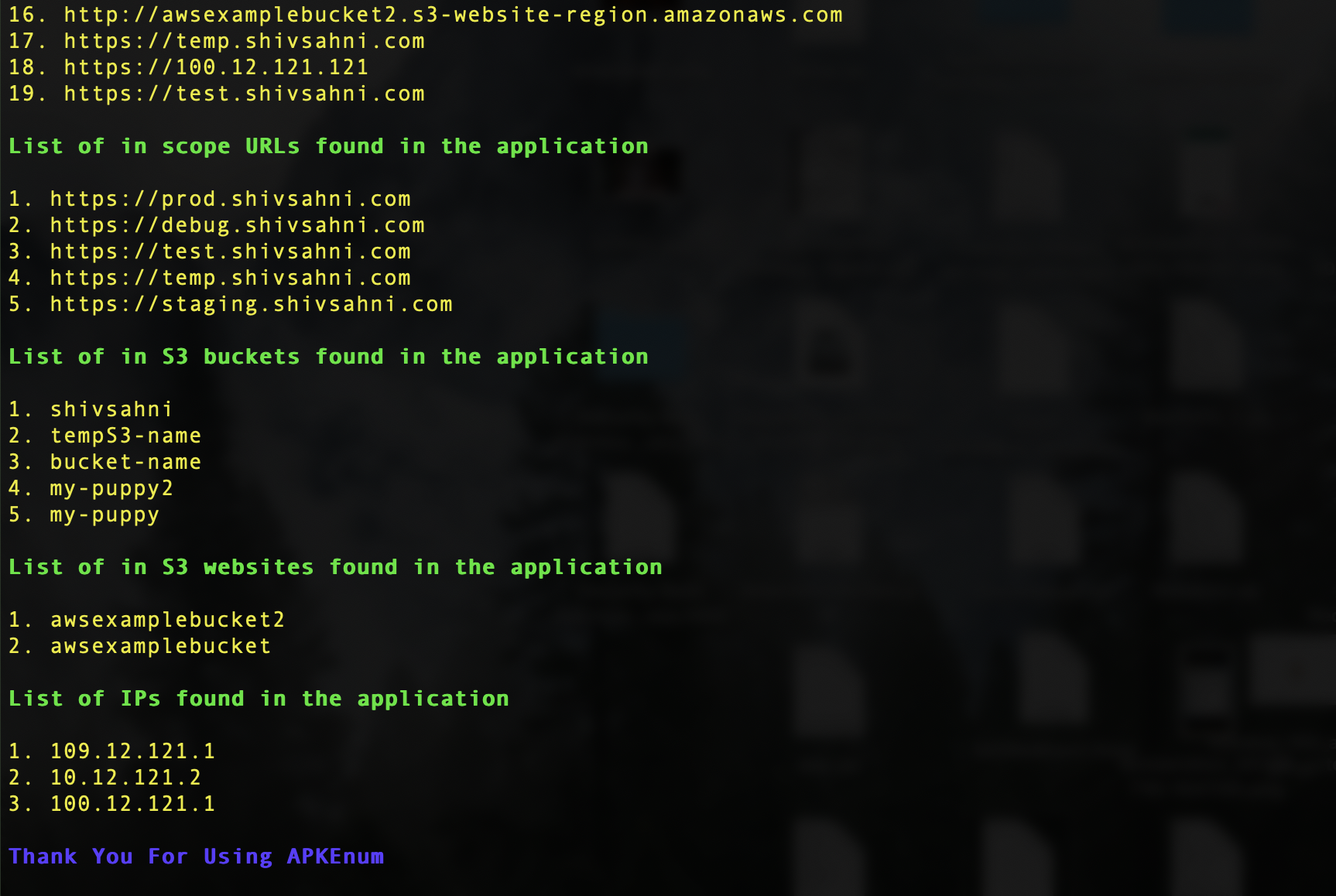Click the 'tempS3-name' bucket entry

[125, 436]
